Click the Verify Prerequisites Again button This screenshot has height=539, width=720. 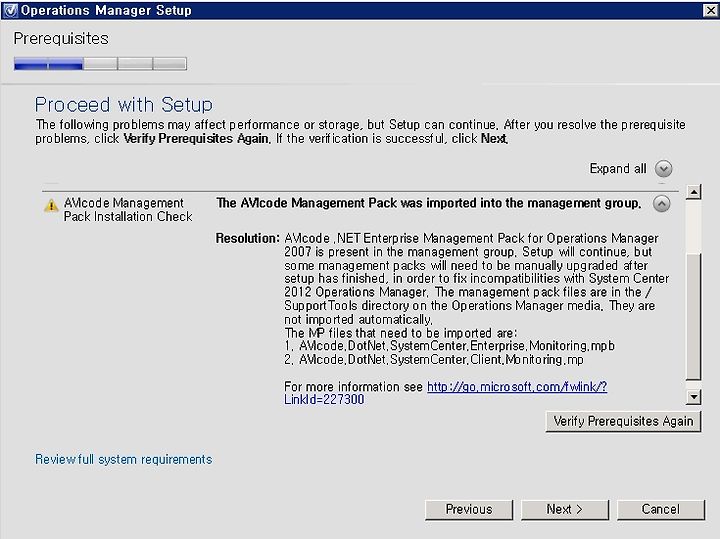(x=623, y=421)
